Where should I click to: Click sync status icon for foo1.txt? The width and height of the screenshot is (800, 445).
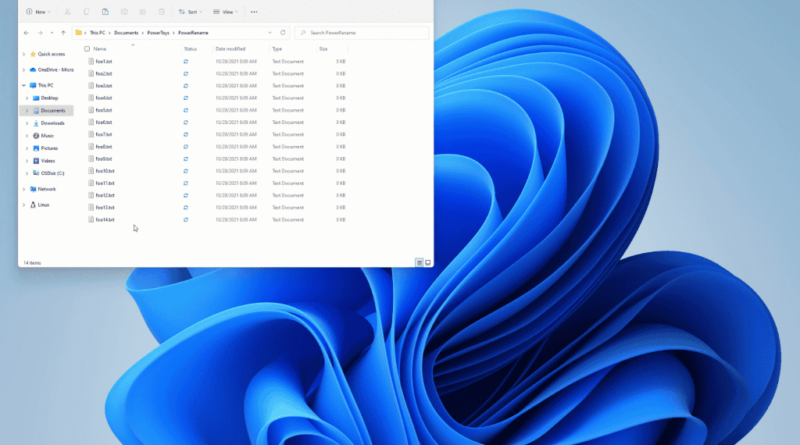[186, 61]
